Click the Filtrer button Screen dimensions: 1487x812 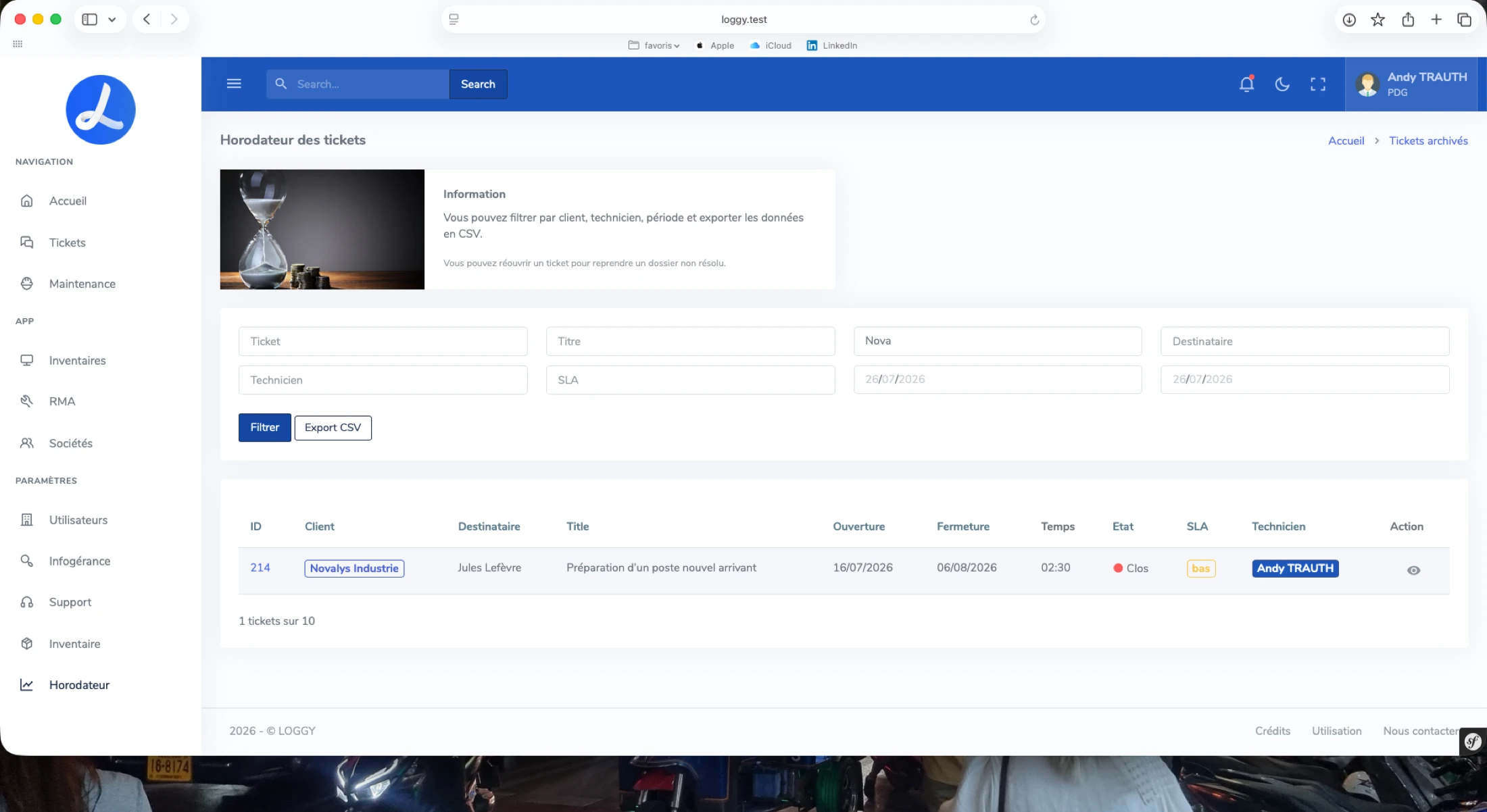click(x=264, y=428)
